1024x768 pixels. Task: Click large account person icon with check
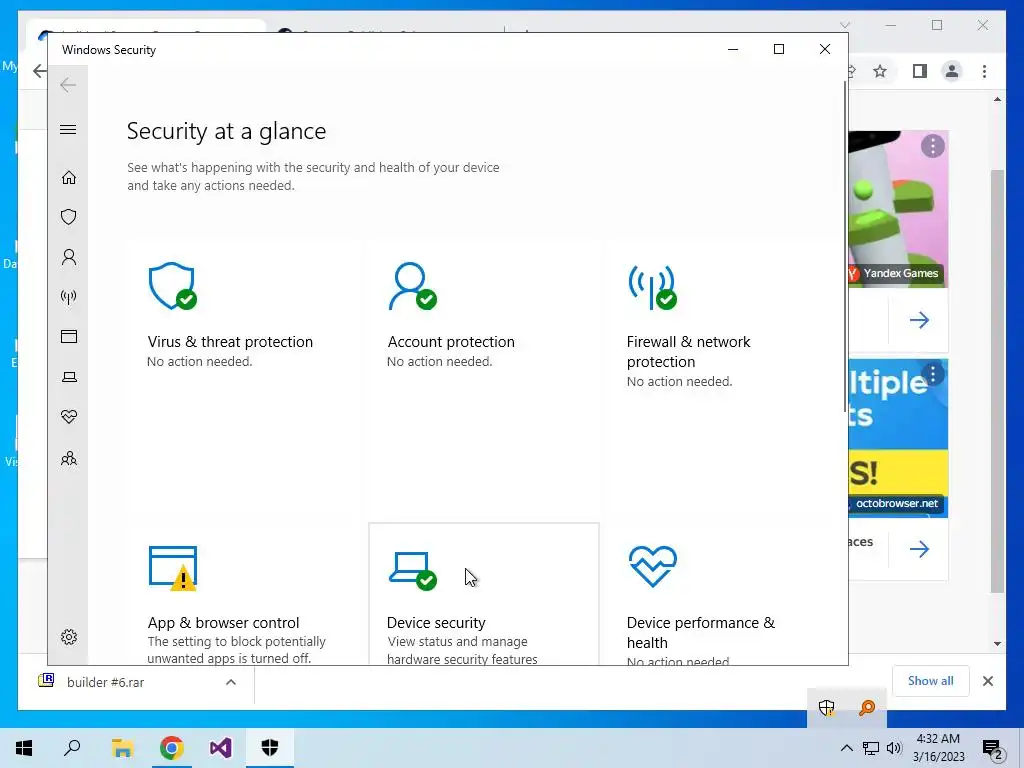412,286
